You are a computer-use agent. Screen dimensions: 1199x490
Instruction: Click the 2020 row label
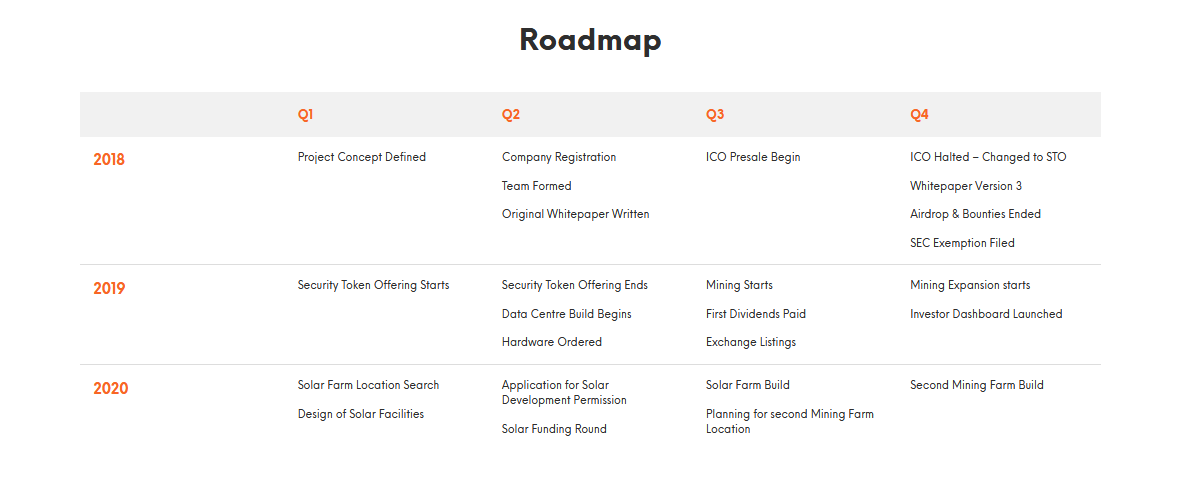tap(111, 388)
